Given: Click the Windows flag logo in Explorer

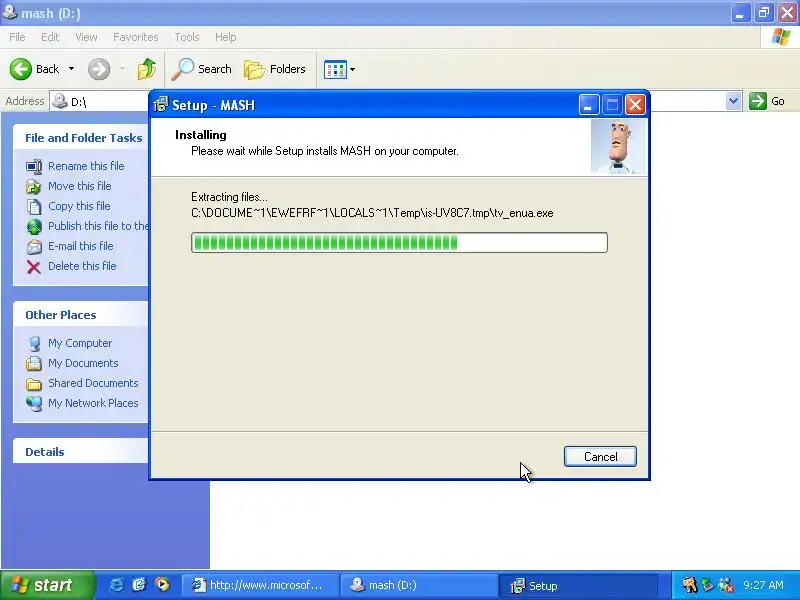Looking at the screenshot, I should click(x=781, y=37).
